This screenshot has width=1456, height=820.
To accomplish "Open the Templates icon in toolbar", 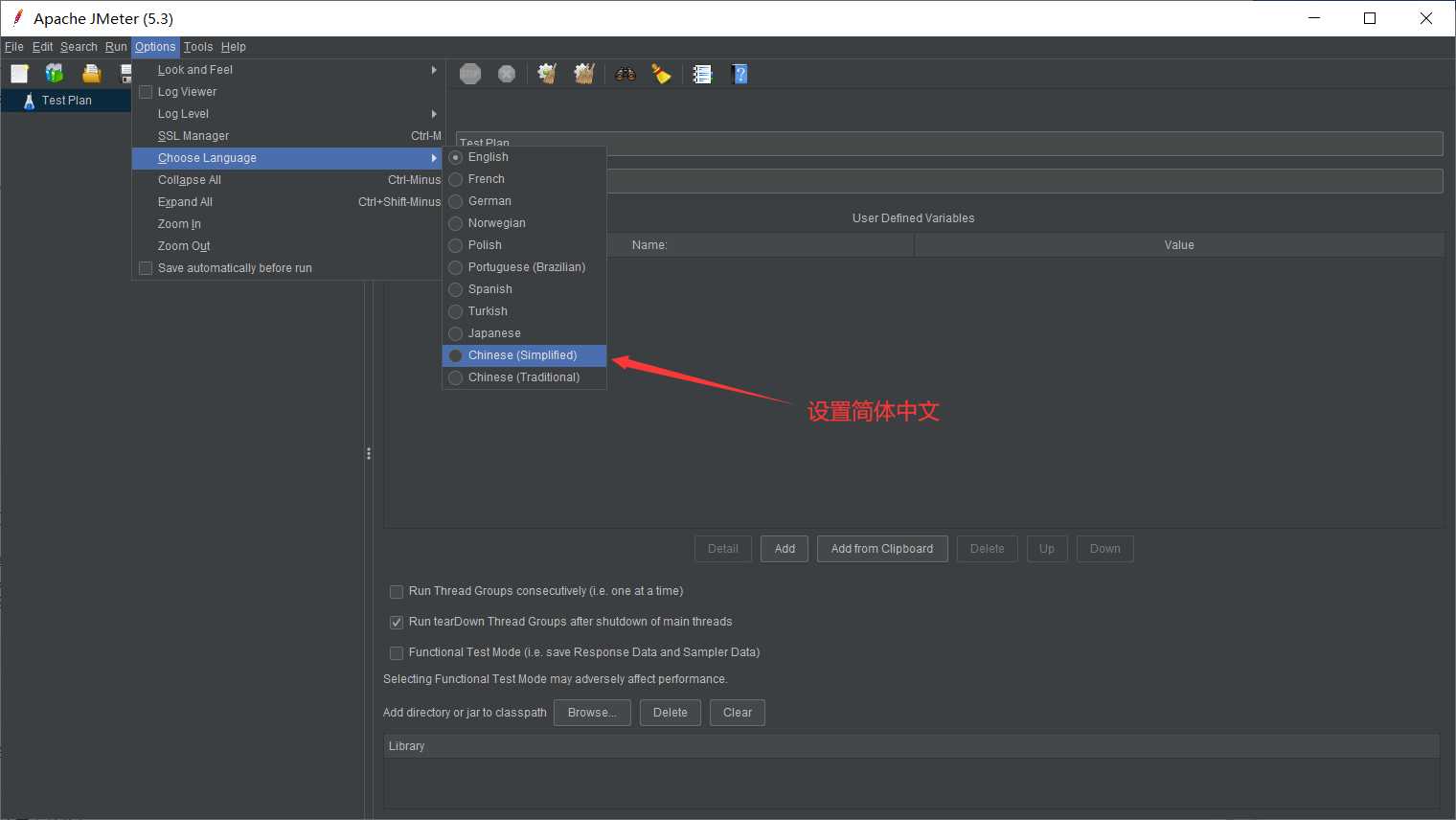I will tap(55, 74).
